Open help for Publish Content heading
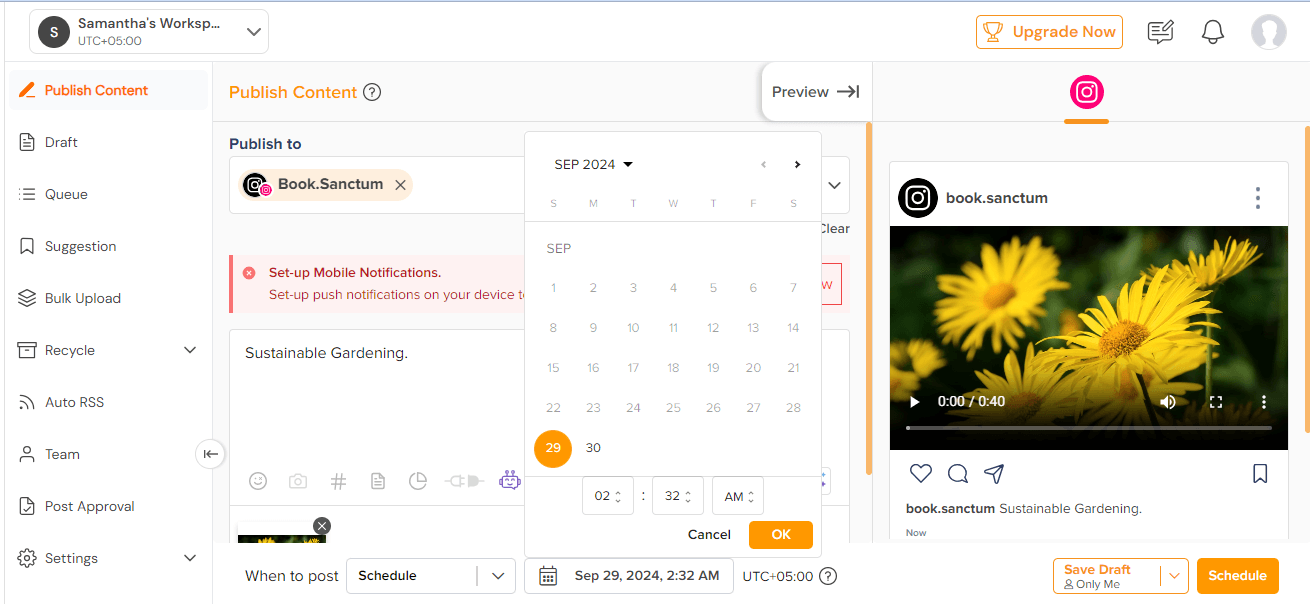1310x604 pixels. [372, 92]
